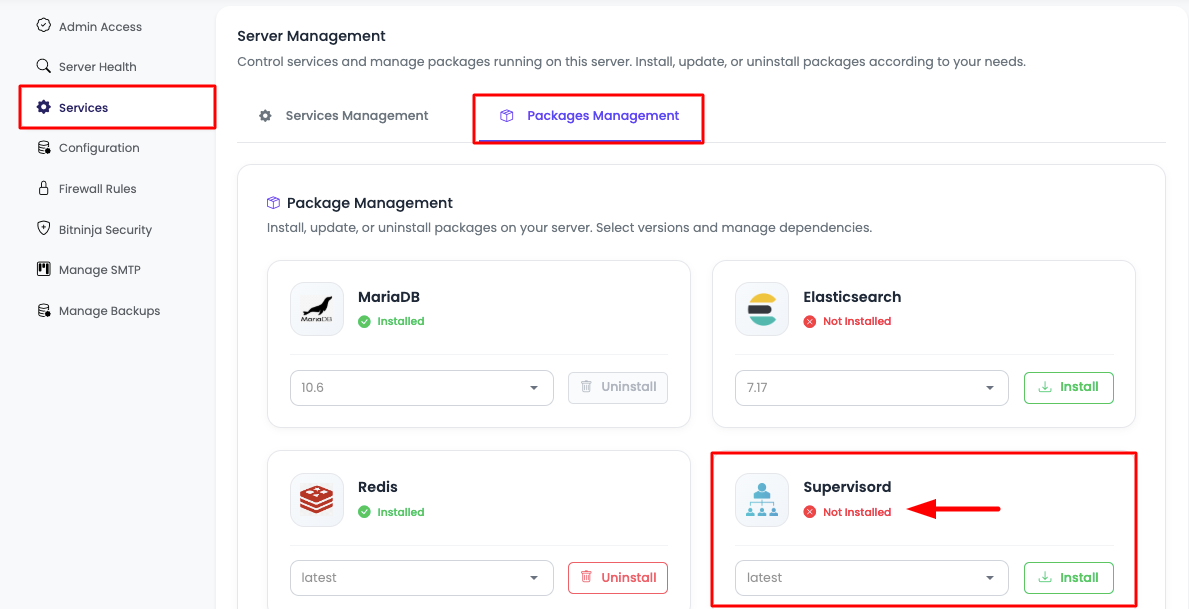Switch to the Packages Management tab
1189x609 pixels.
(588, 115)
